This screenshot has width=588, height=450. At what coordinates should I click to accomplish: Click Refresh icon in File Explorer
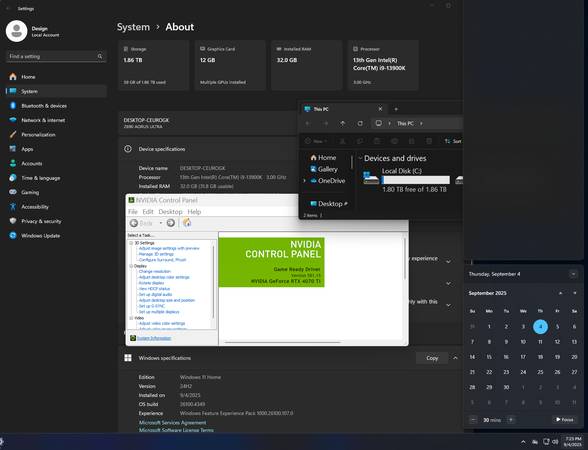coord(360,123)
